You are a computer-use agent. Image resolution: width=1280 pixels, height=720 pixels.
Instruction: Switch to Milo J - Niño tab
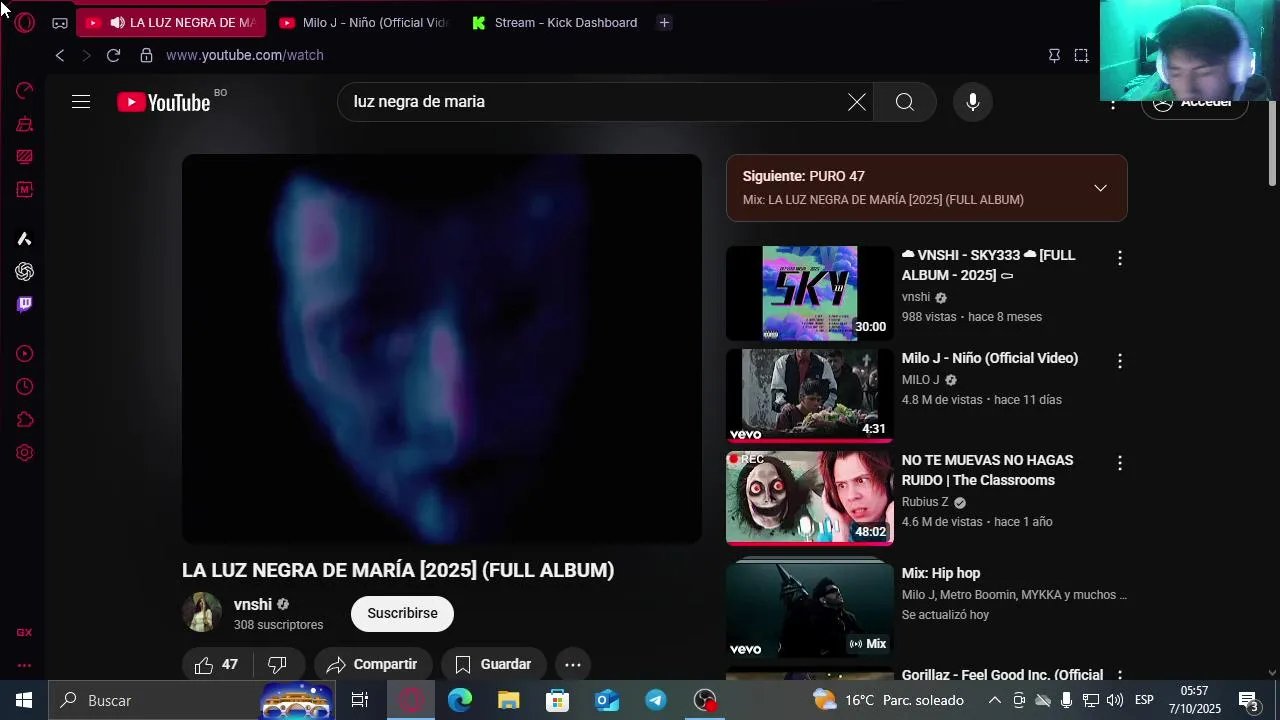click(x=365, y=23)
